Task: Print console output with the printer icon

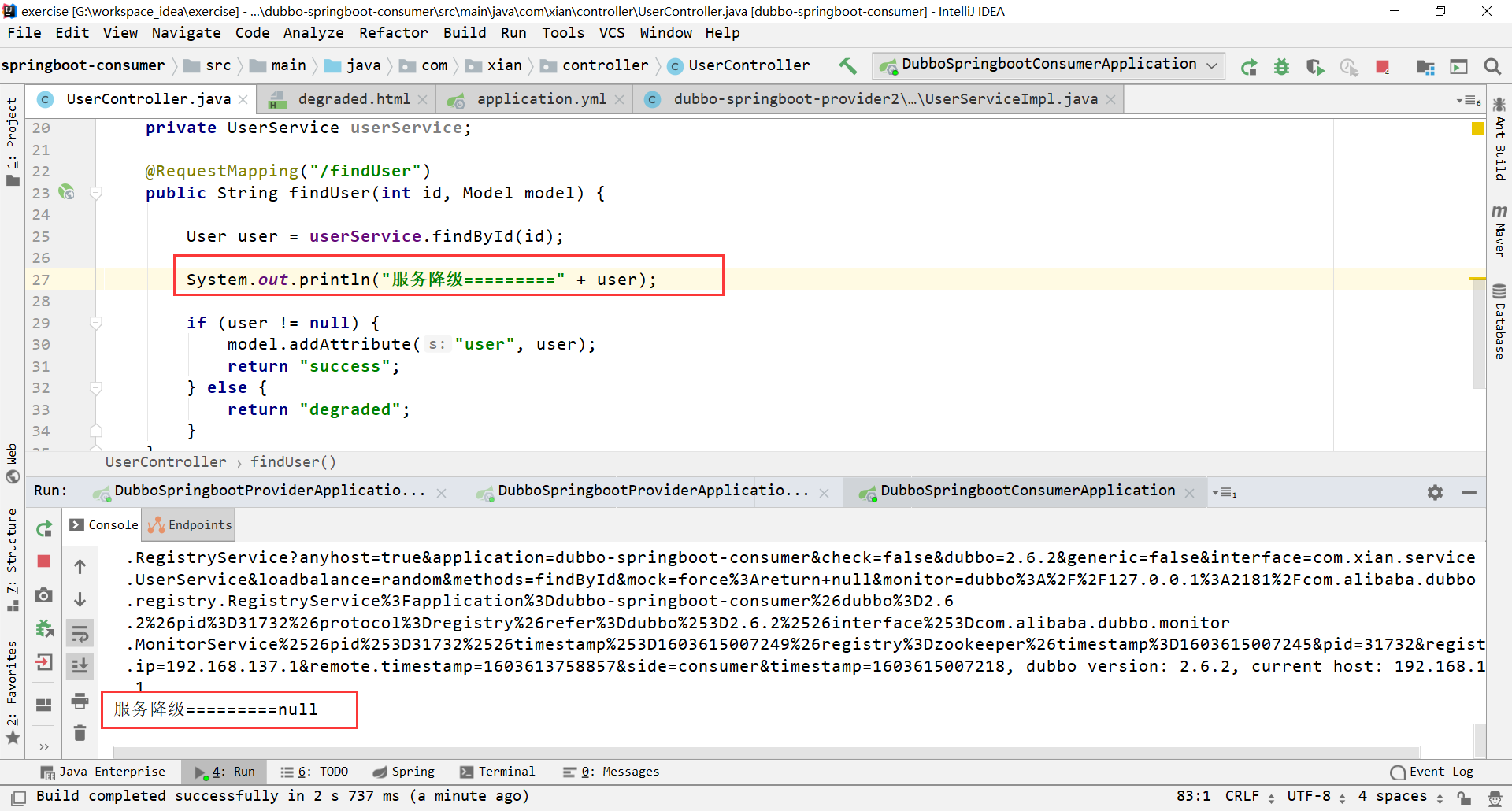Action: coord(80,700)
